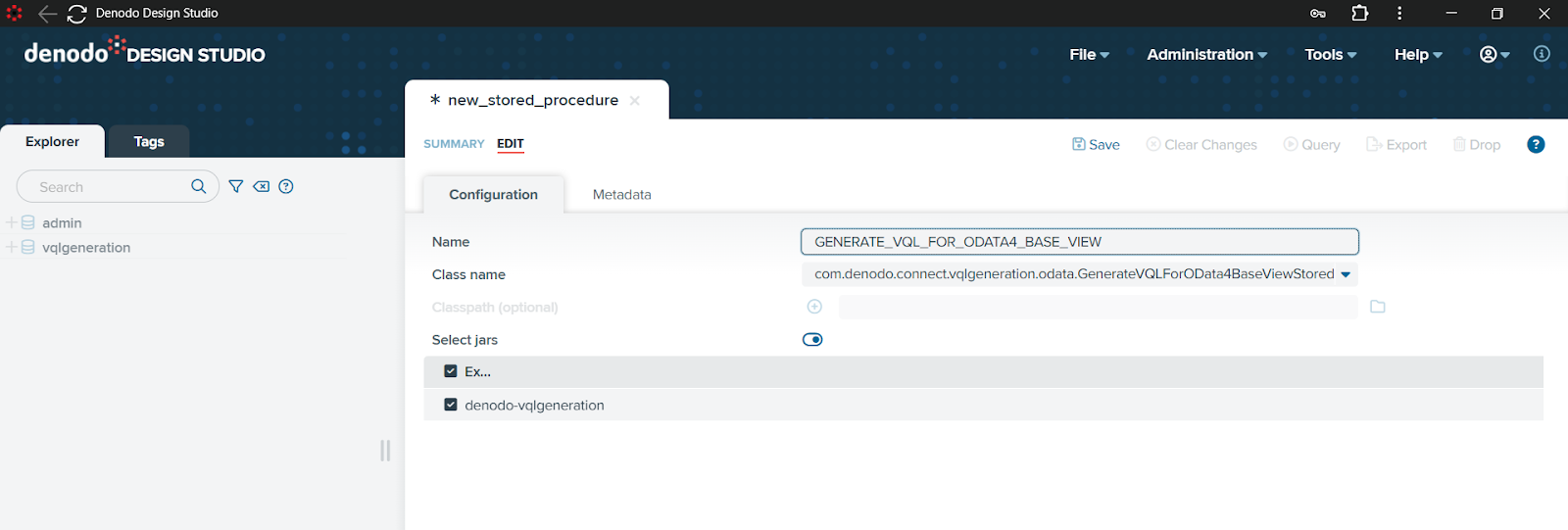
Task: Click the search magnifier icon
Action: tap(199, 186)
